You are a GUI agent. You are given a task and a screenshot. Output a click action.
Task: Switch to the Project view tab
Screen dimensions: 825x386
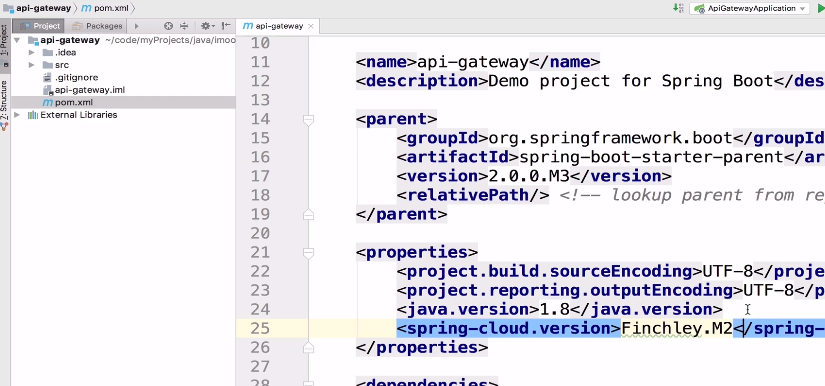coord(37,26)
